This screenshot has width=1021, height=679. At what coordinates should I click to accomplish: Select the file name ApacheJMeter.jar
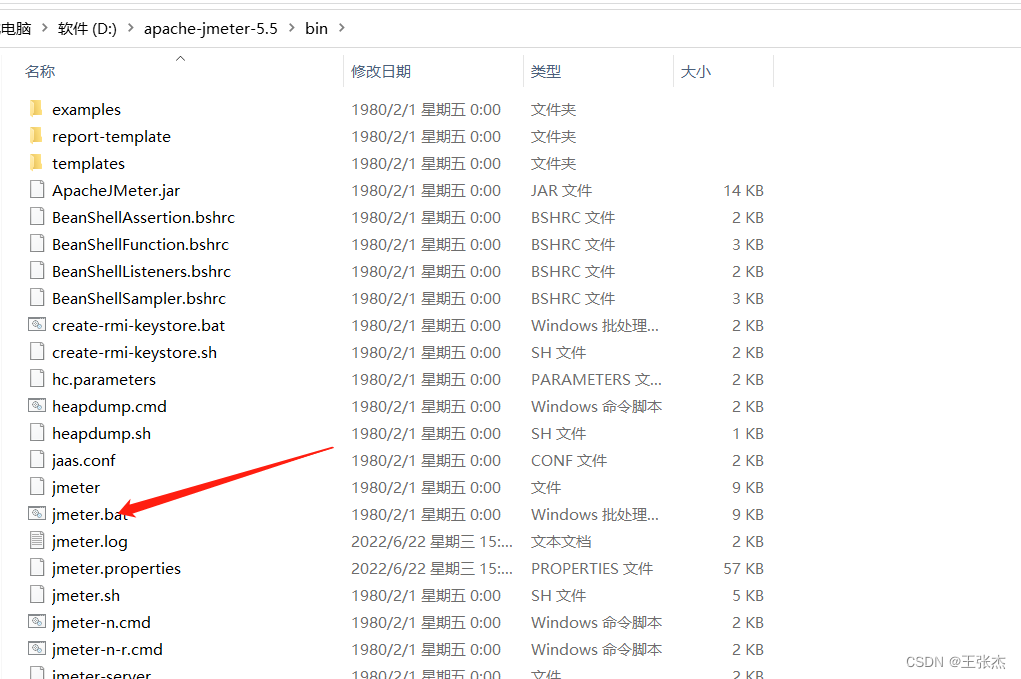coord(116,190)
